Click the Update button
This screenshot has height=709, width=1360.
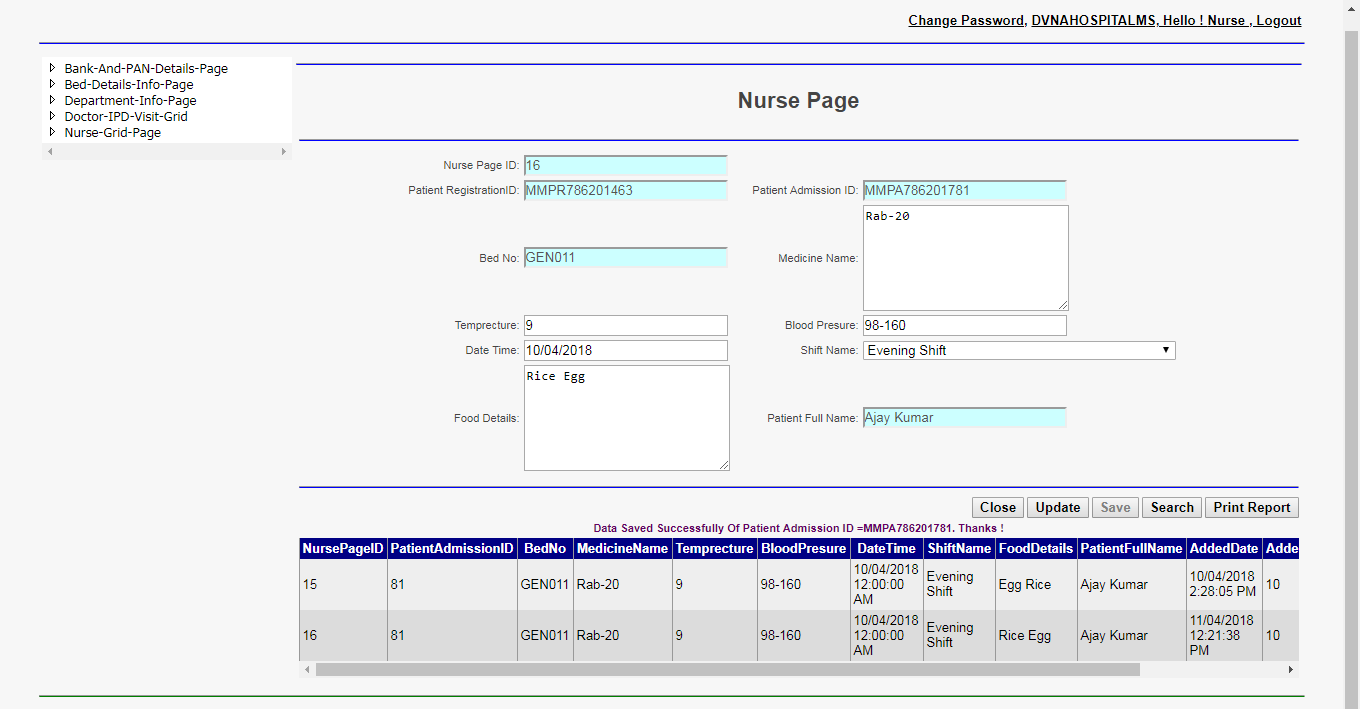[1058, 507]
